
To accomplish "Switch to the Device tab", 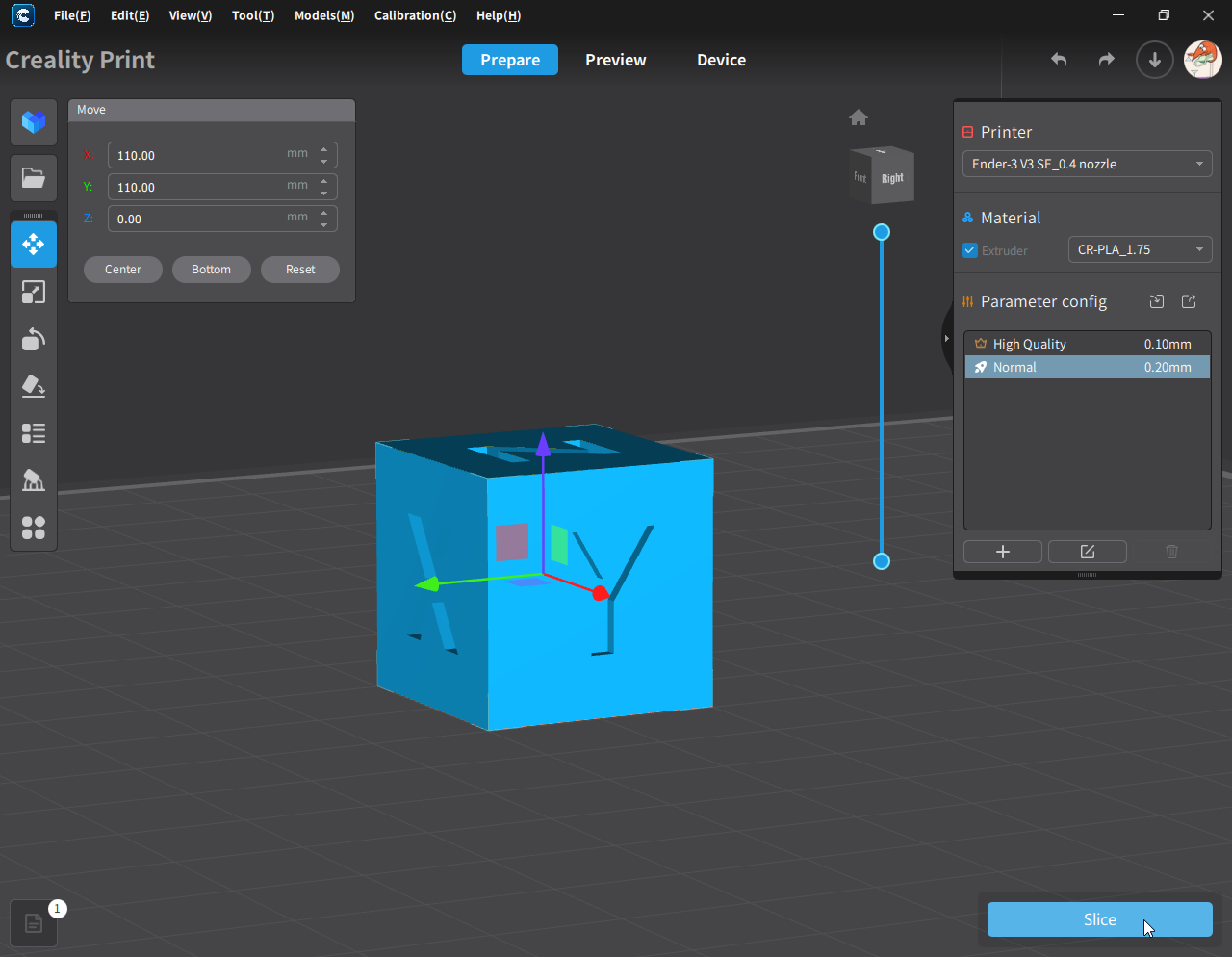I will (722, 60).
